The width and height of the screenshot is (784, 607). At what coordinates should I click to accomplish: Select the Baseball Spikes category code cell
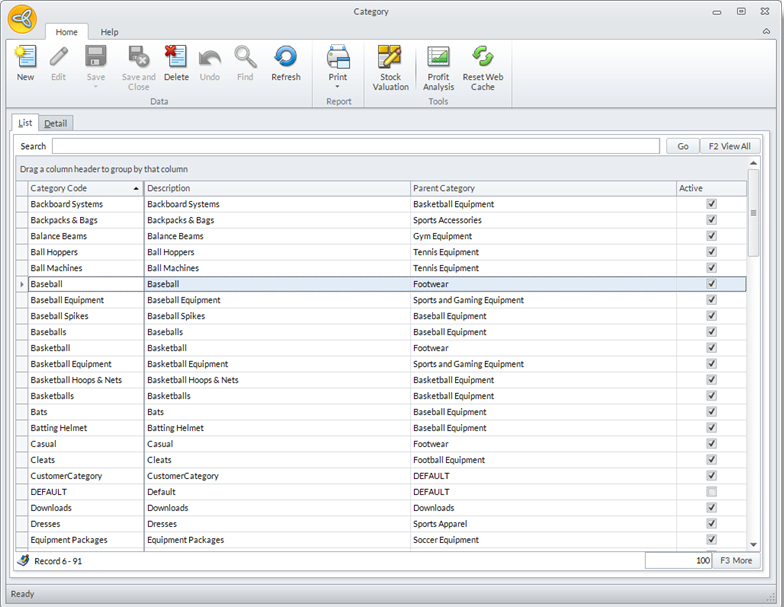[86, 316]
